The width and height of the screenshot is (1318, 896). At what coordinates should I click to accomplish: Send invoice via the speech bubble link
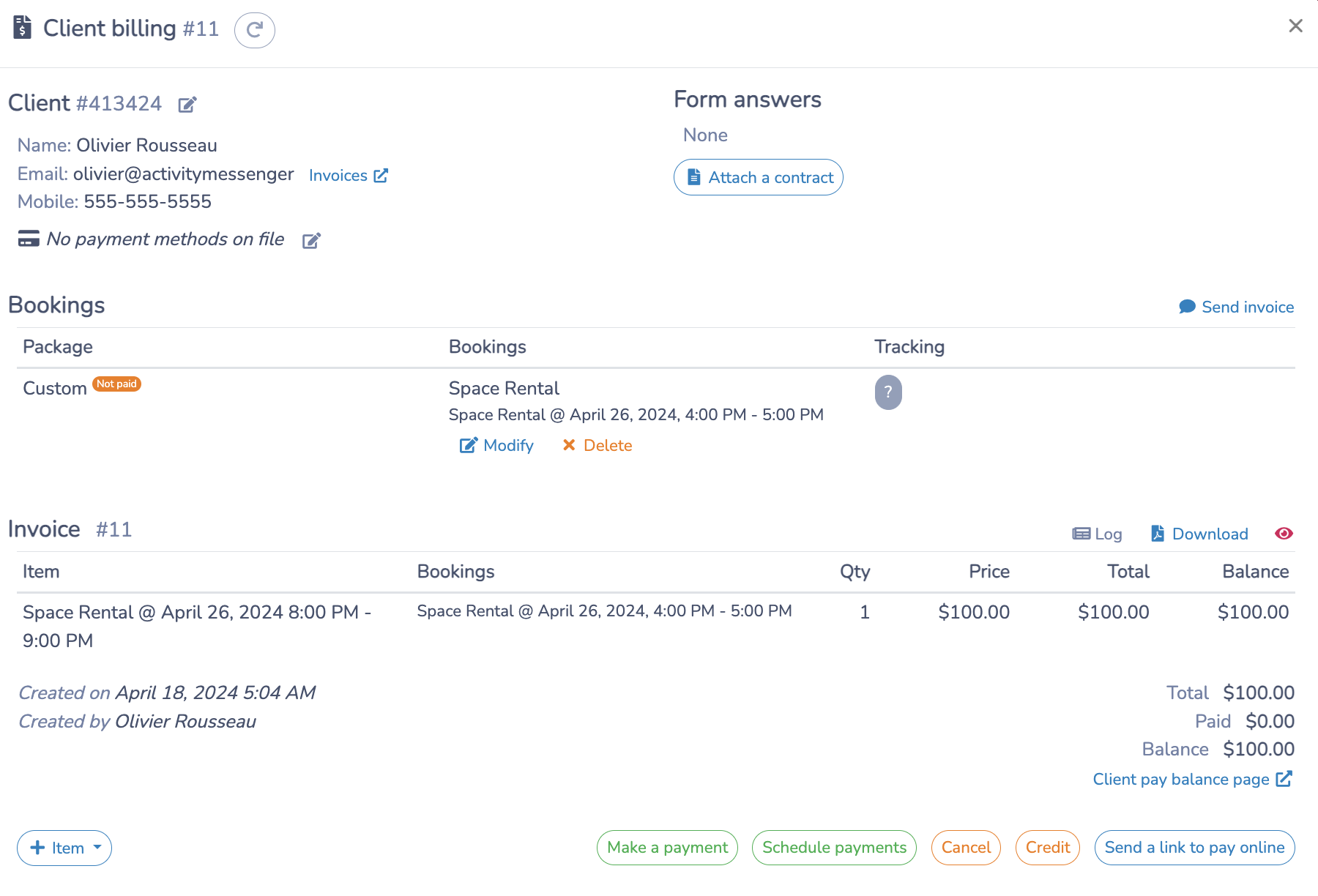pos(1236,307)
